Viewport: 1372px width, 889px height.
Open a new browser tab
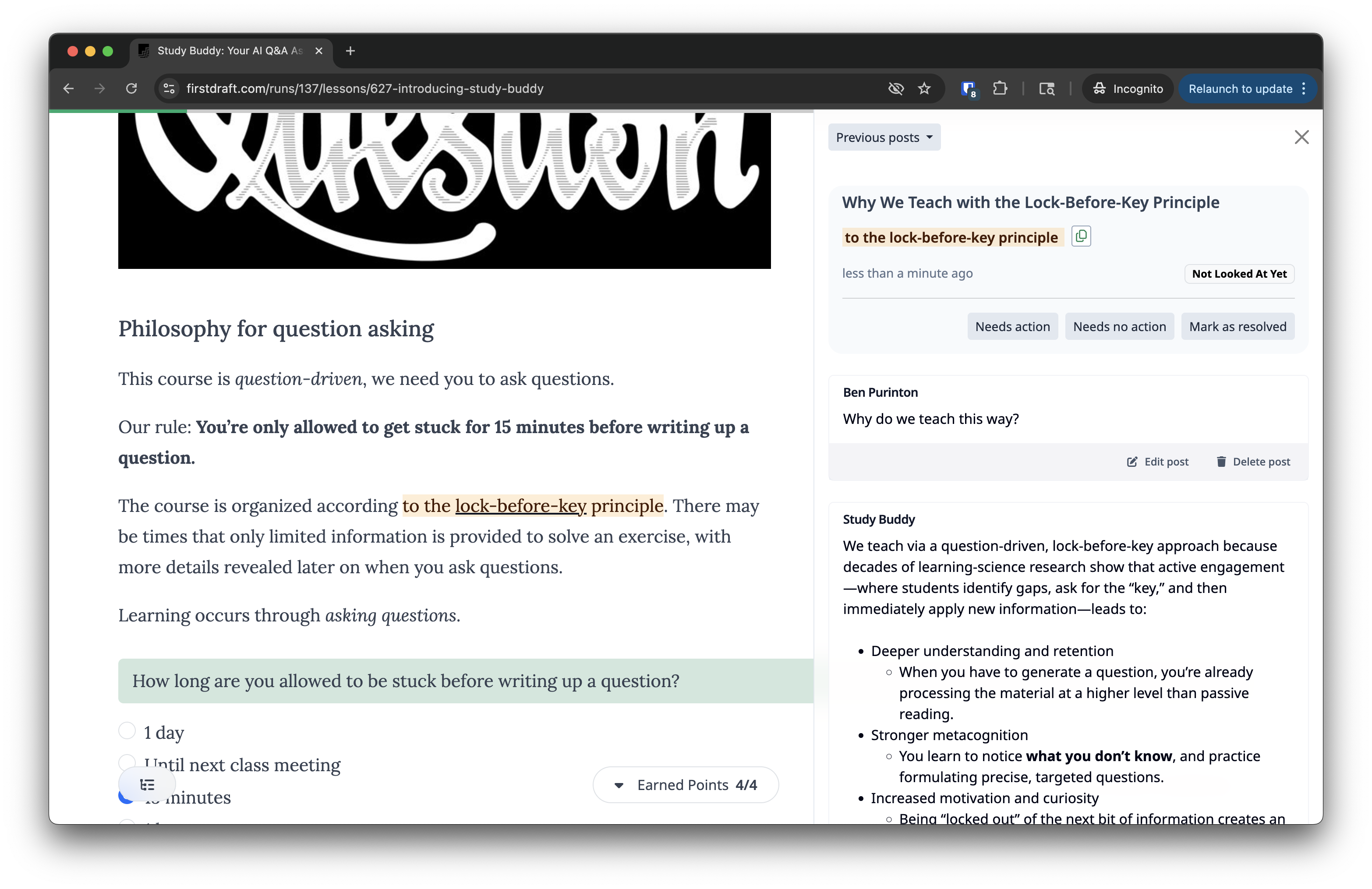pos(350,51)
